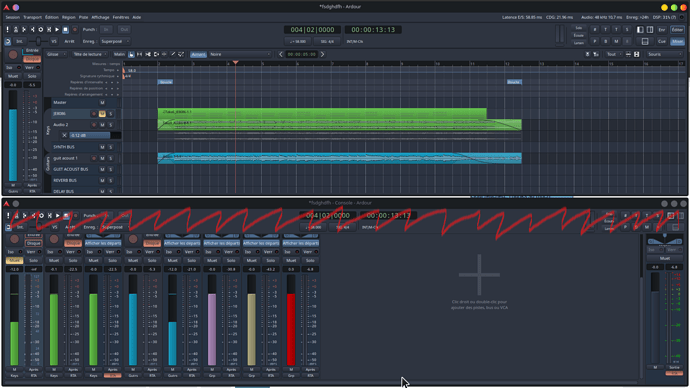Click the expand tracks icon left of Souris
This screenshot has height=388, width=690.
[637, 54]
